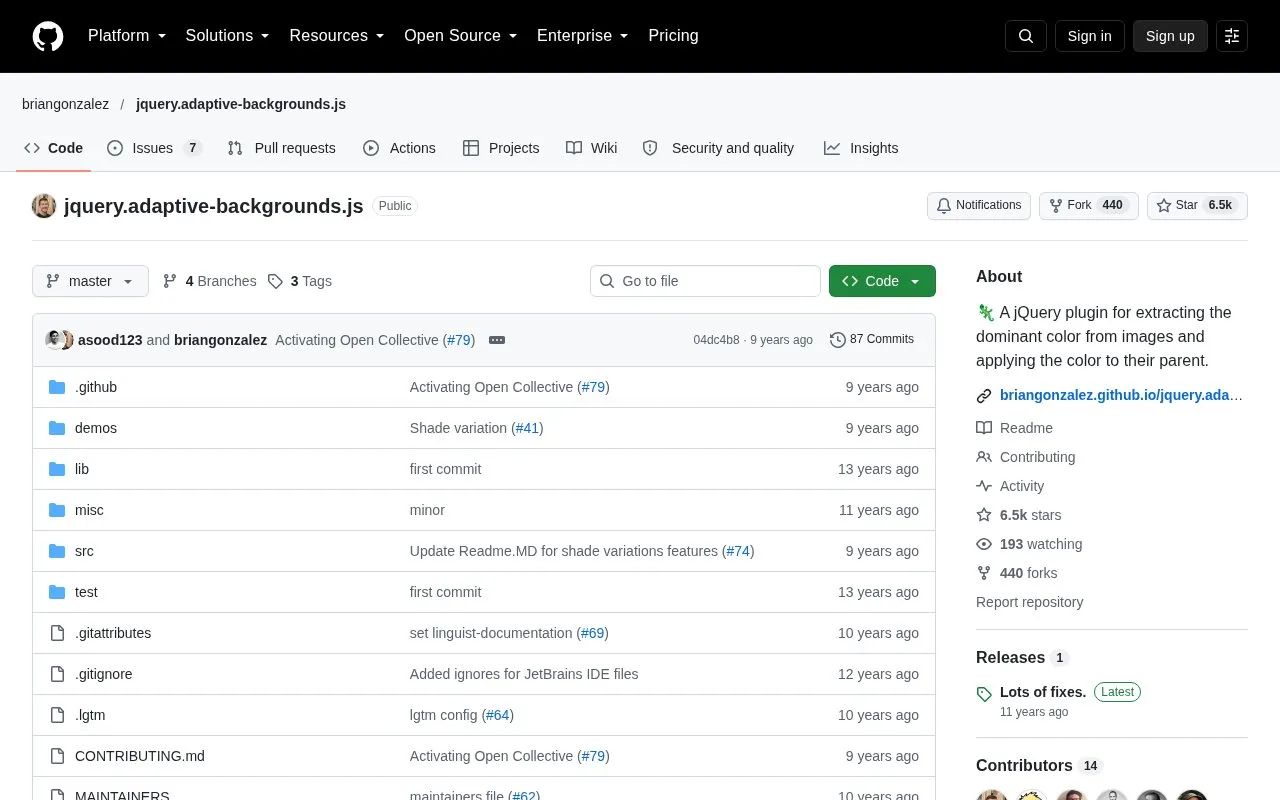Open the Pricing link
The width and height of the screenshot is (1280, 800).
tap(673, 36)
